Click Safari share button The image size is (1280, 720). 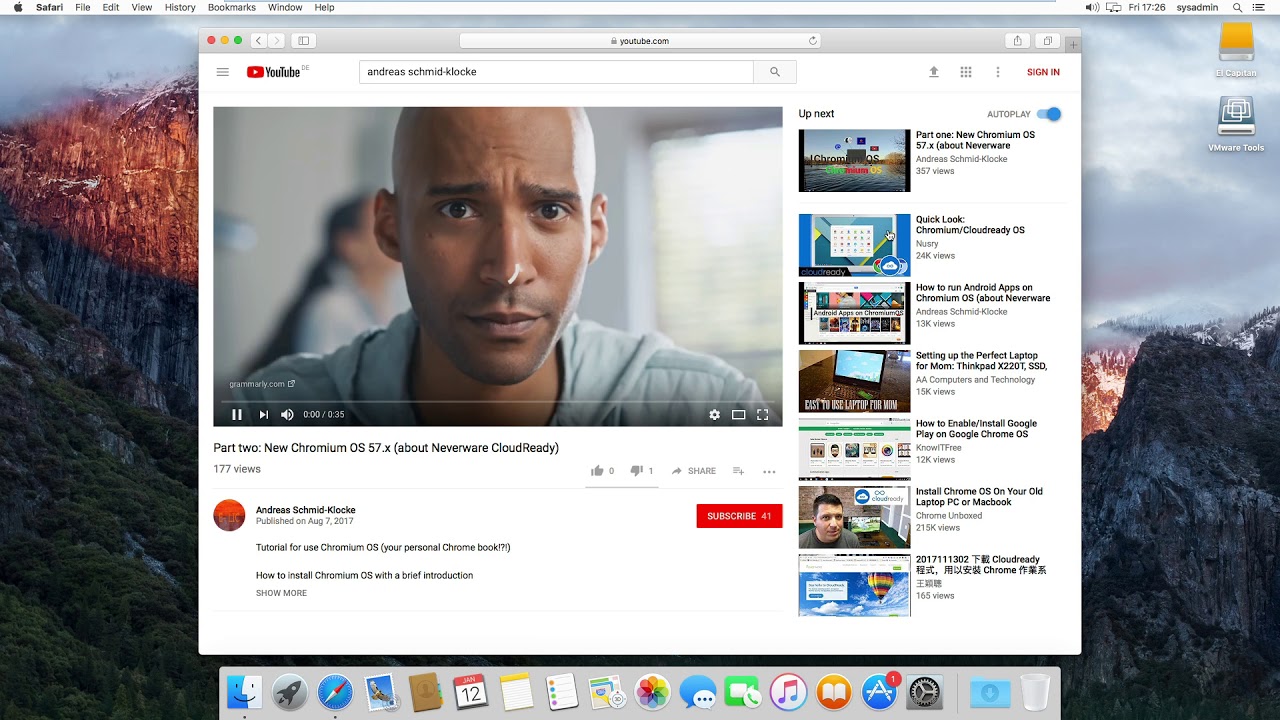click(1018, 41)
